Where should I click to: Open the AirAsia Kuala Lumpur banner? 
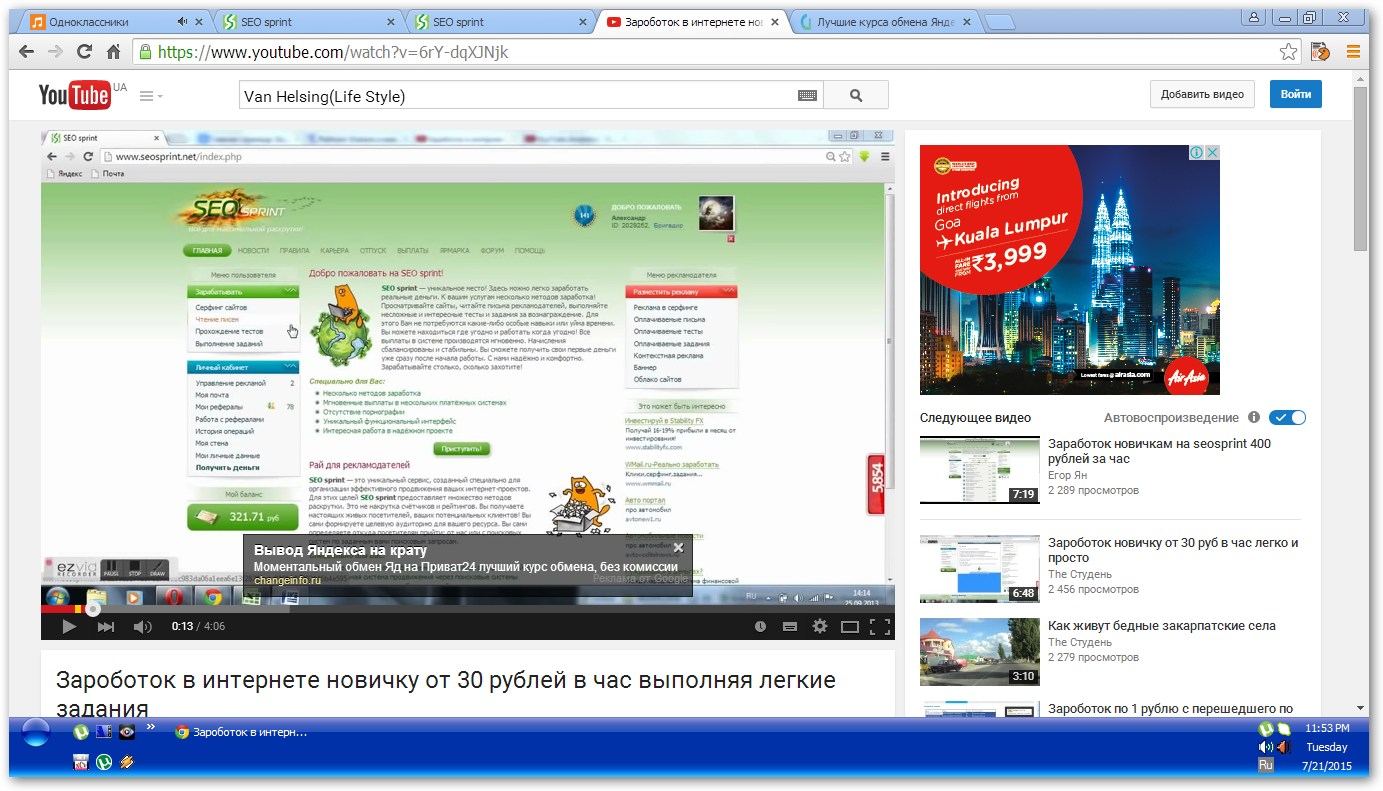coord(1069,270)
